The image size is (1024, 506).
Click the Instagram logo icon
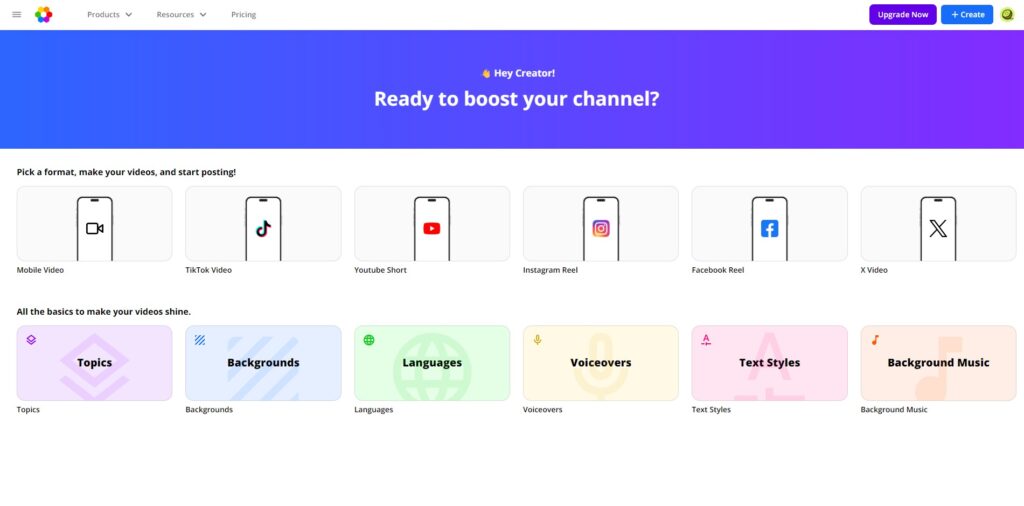point(601,229)
